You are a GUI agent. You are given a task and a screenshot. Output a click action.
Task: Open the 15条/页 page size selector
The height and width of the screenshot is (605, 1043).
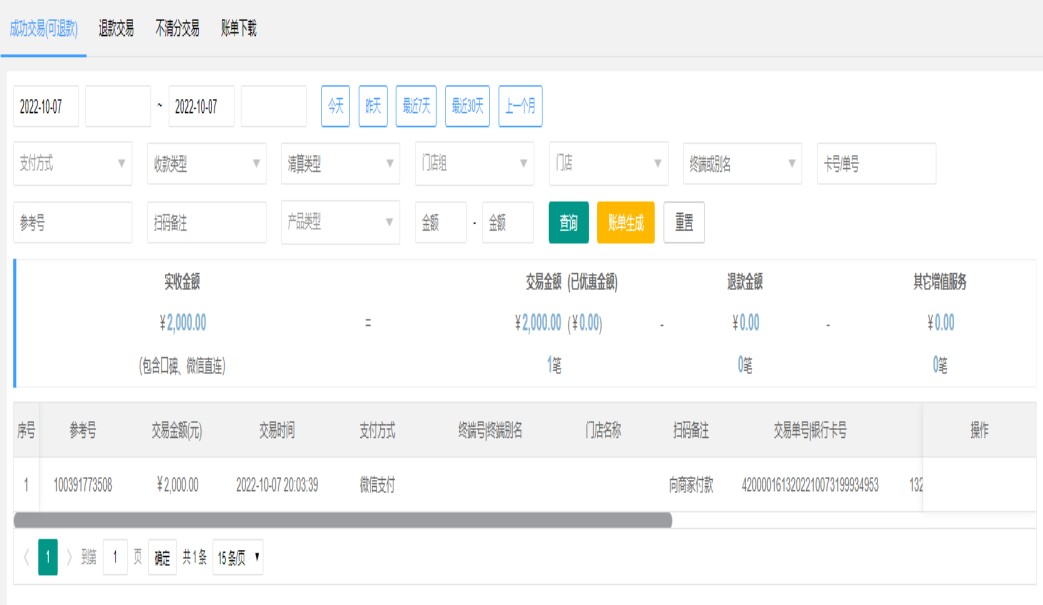pyautogui.click(x=239, y=557)
